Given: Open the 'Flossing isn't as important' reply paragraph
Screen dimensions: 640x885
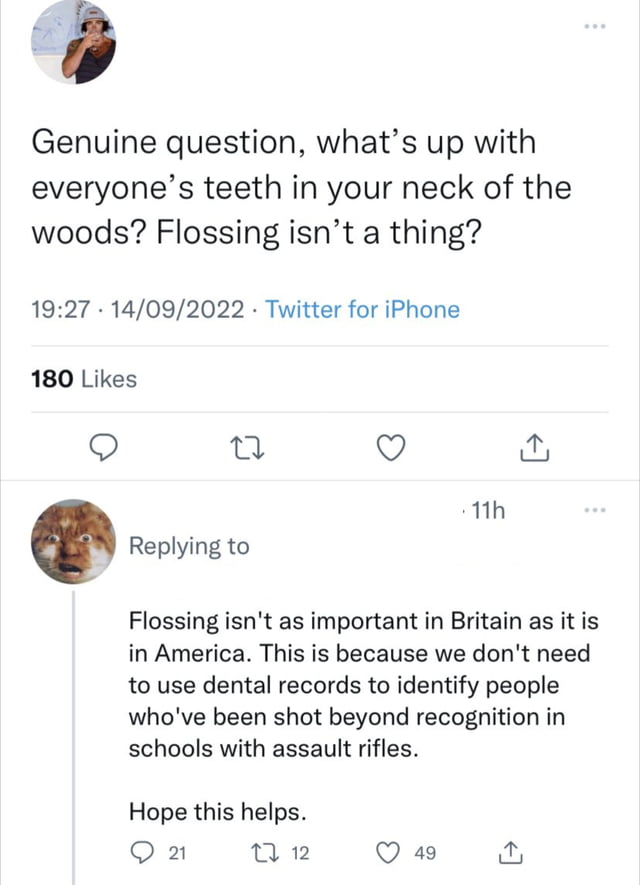Looking at the screenshot, I should (x=363, y=685).
